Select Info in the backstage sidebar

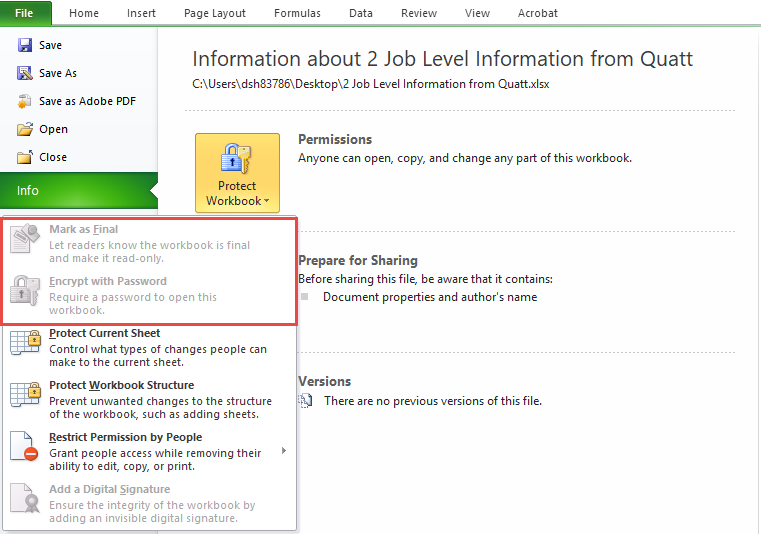coord(79,191)
